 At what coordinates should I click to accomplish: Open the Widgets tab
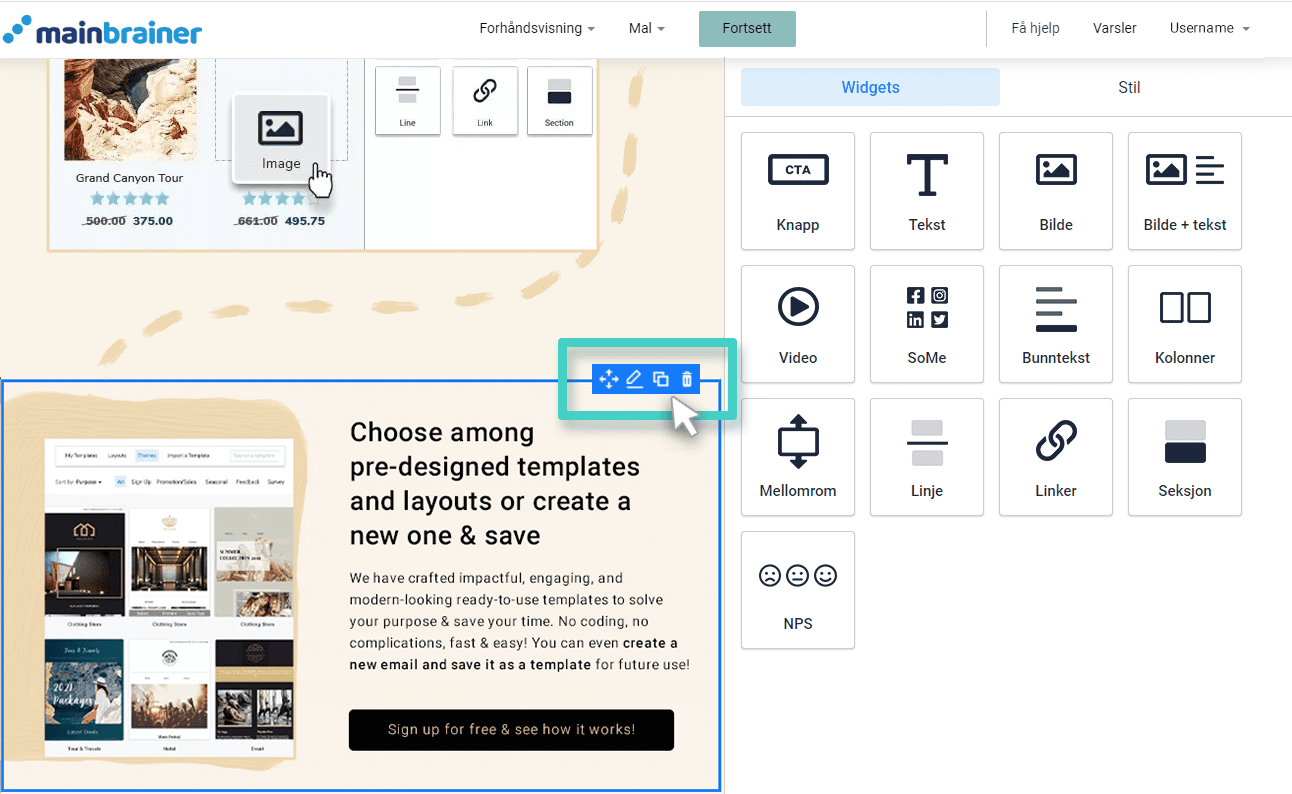point(869,87)
